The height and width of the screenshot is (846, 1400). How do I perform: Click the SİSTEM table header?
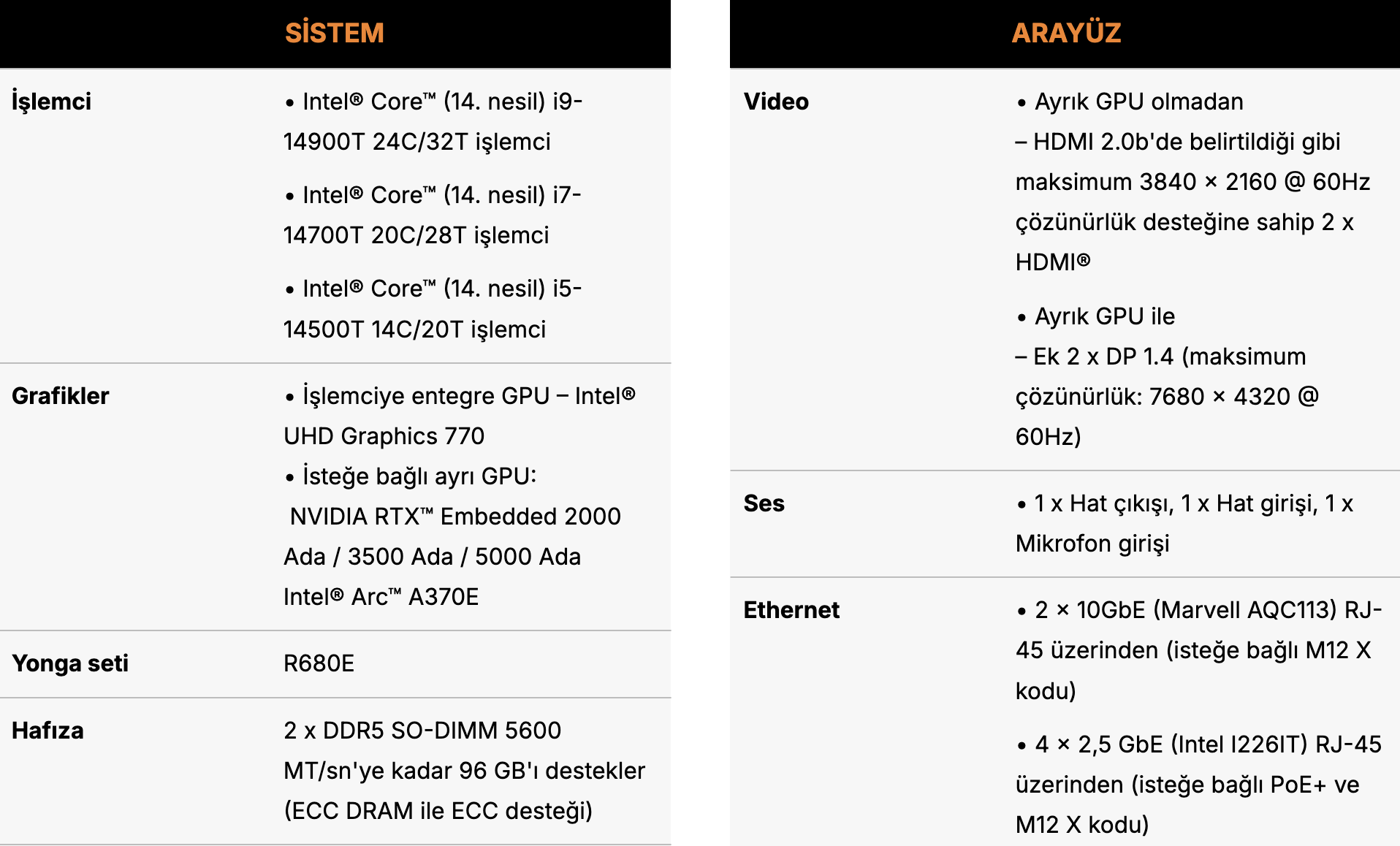click(335, 33)
